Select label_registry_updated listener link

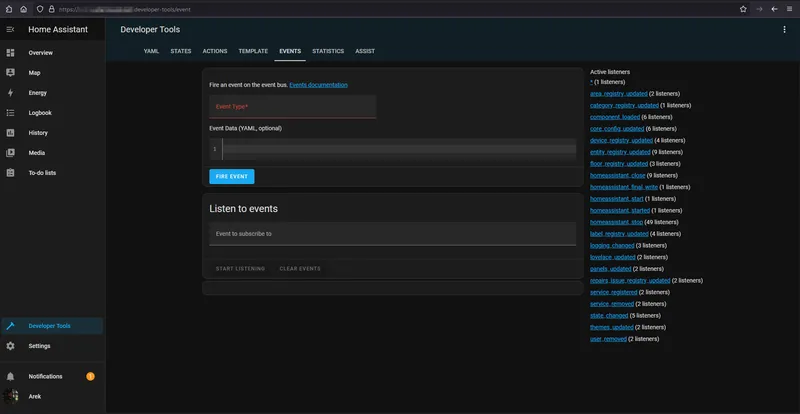click(x=619, y=234)
